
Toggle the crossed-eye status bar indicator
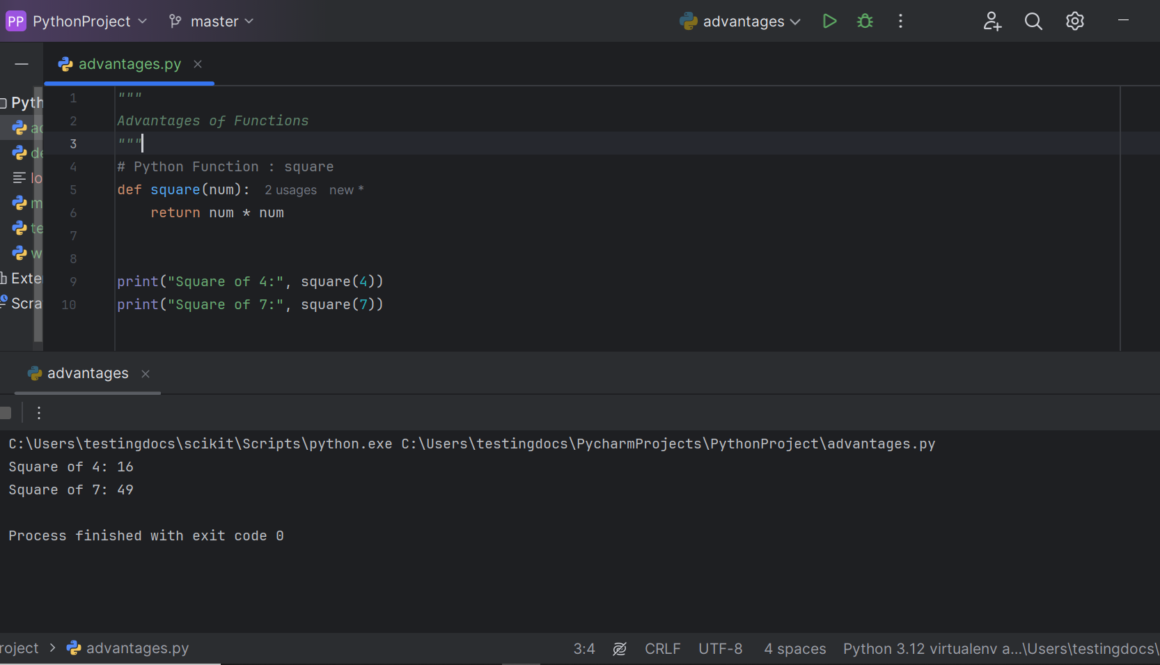pyautogui.click(x=620, y=649)
